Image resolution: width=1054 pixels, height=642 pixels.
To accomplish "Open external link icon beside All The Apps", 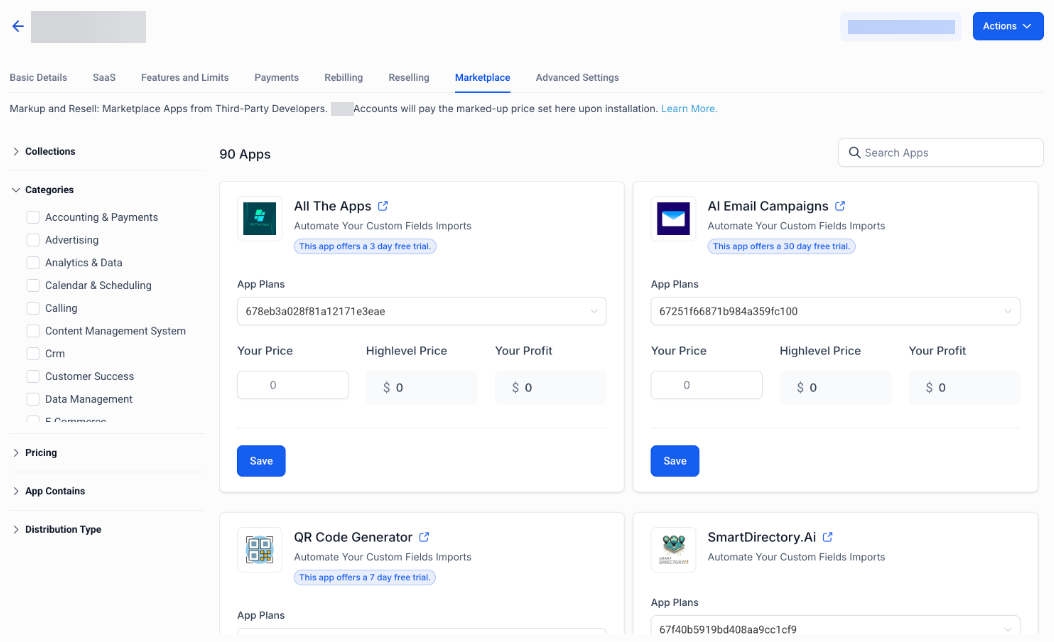I will coord(383,206).
